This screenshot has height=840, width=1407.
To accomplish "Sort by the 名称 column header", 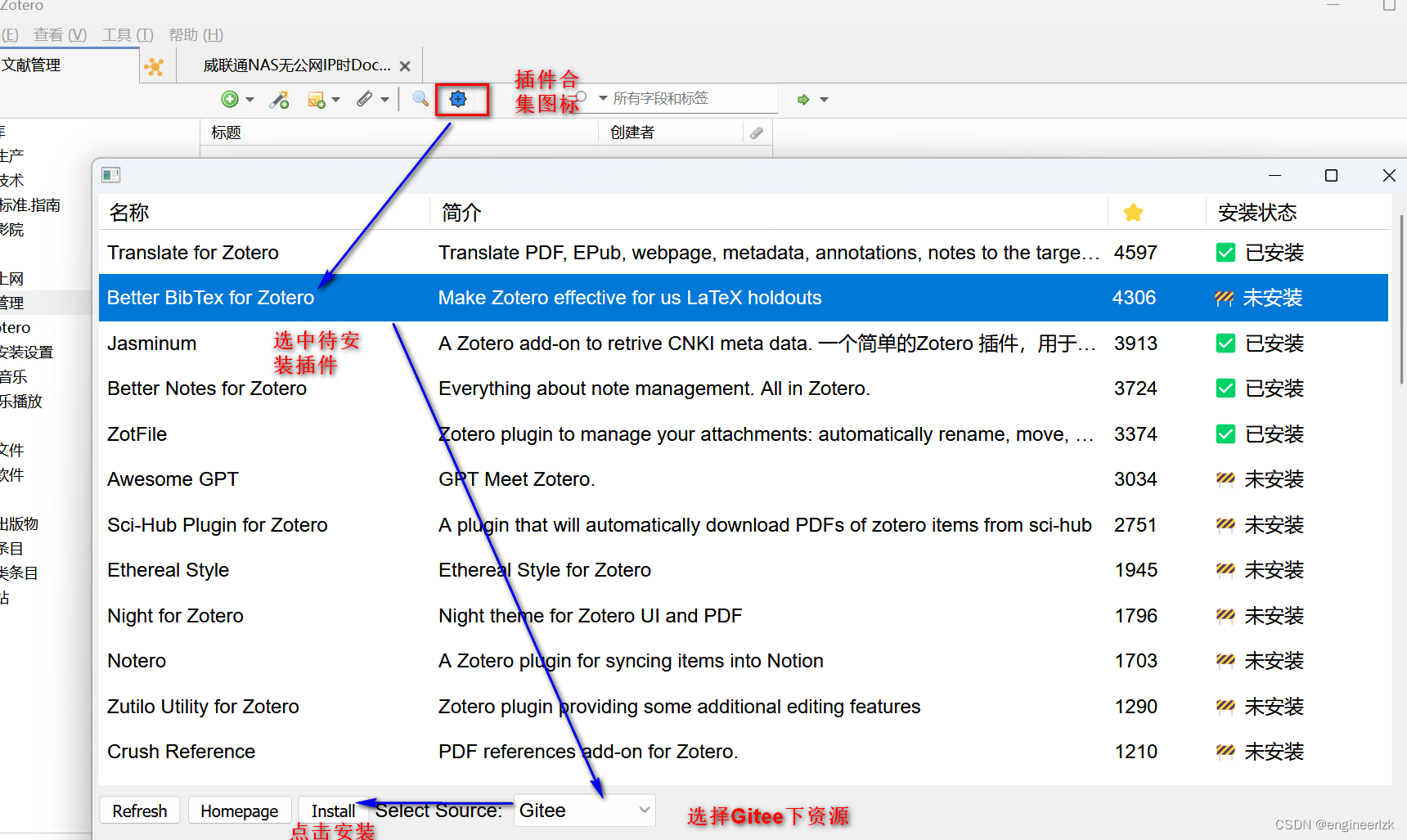I will click(264, 213).
